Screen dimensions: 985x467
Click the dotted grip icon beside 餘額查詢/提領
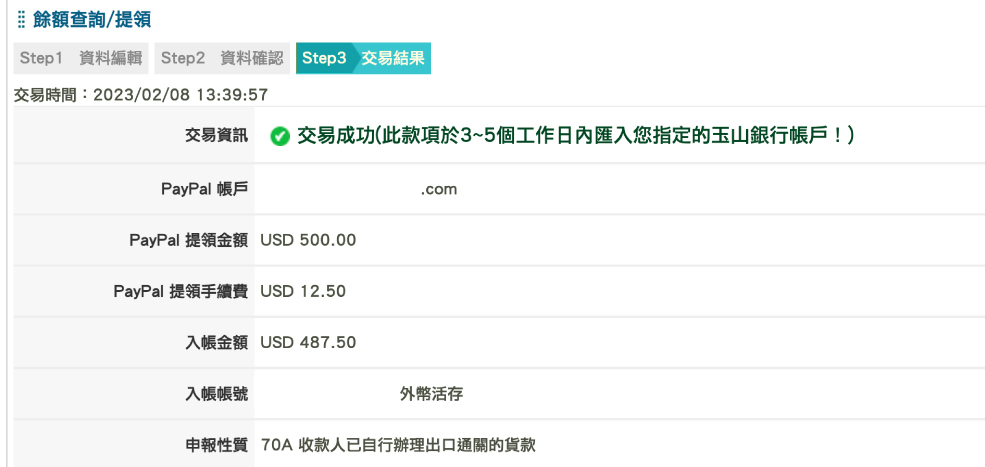(22, 19)
